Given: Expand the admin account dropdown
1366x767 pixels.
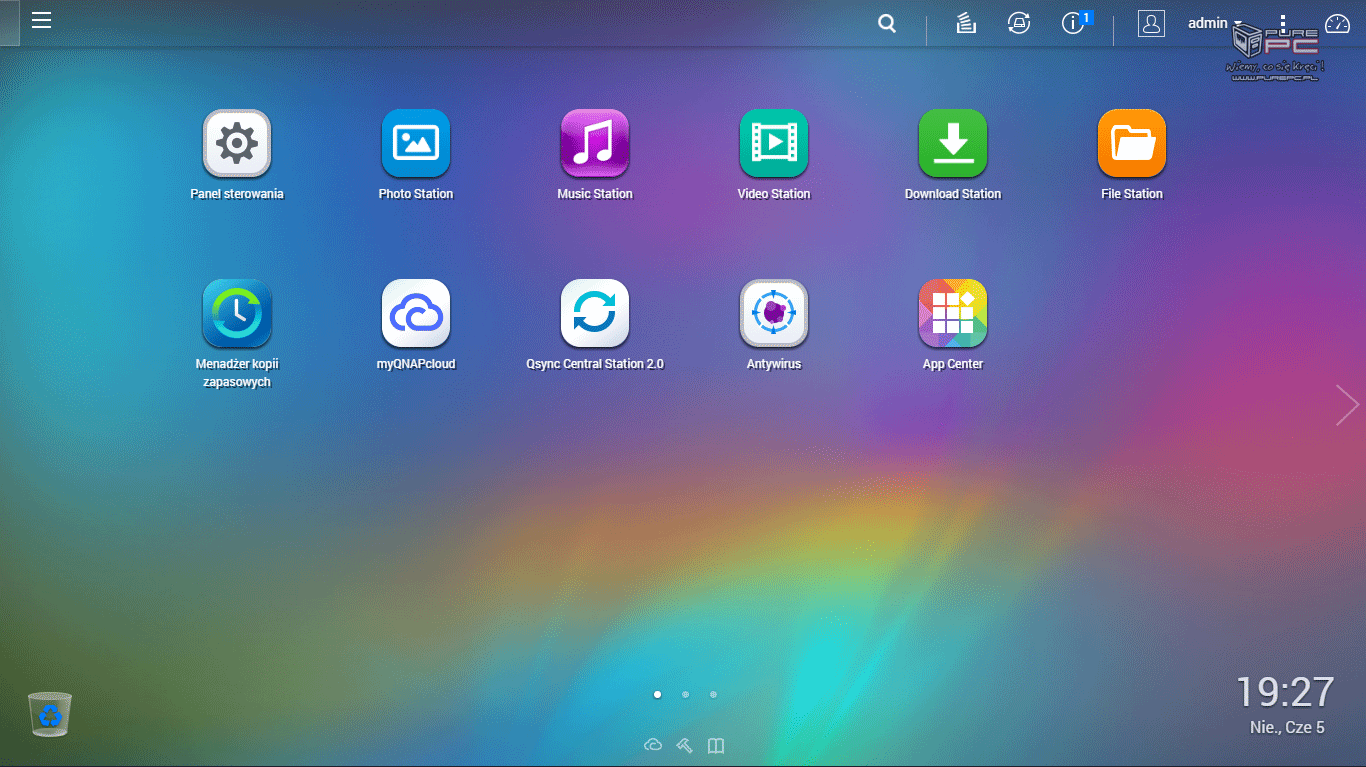Looking at the screenshot, I should tap(1214, 23).
